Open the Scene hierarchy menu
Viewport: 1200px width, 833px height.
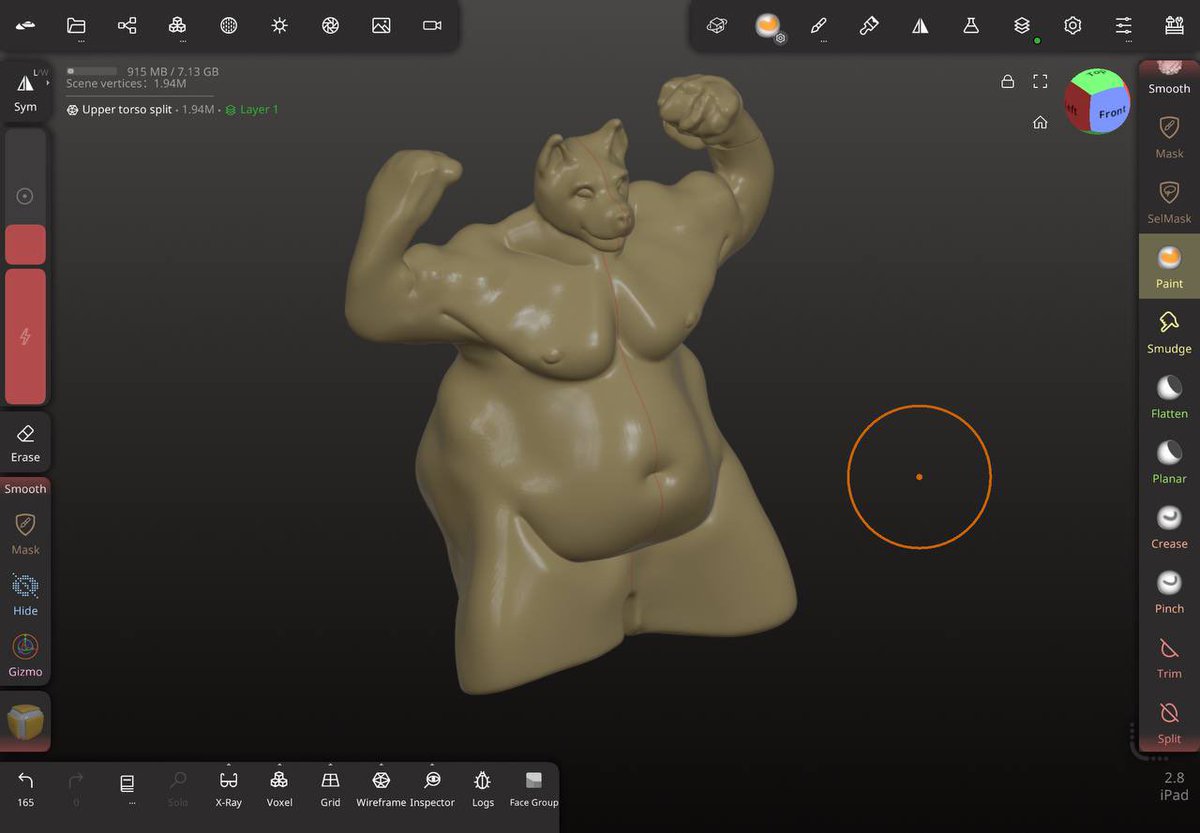click(x=127, y=26)
